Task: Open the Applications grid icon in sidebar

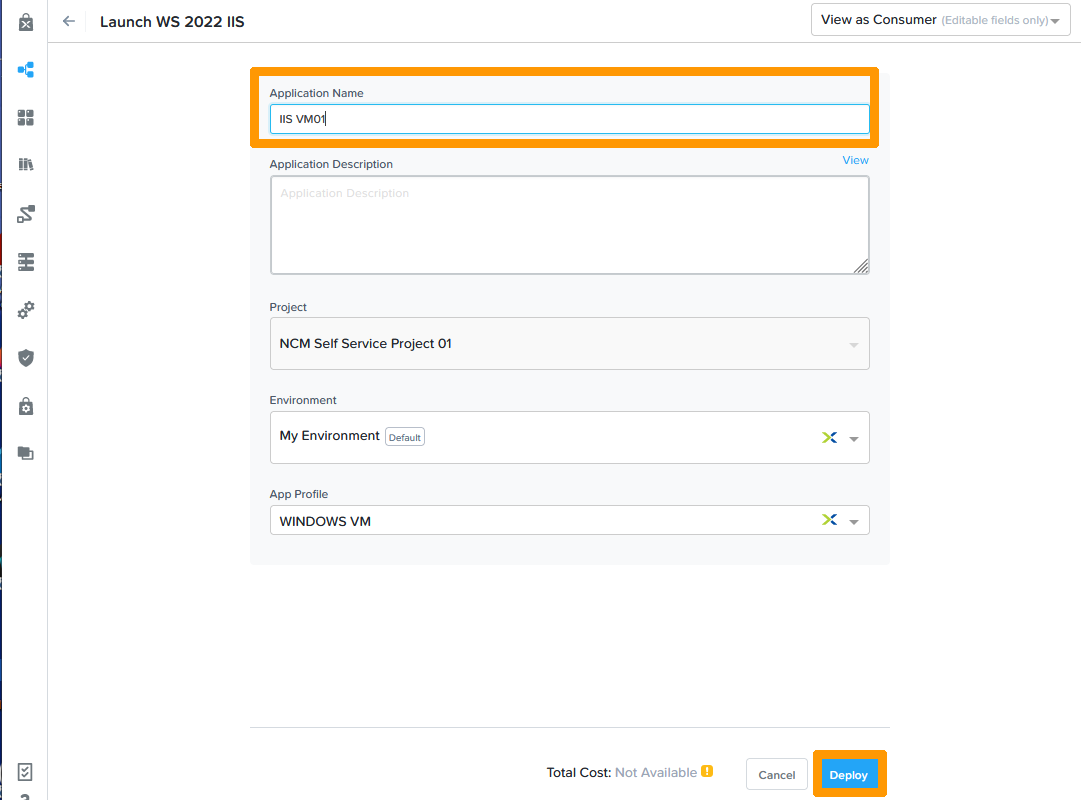Action: (26, 118)
